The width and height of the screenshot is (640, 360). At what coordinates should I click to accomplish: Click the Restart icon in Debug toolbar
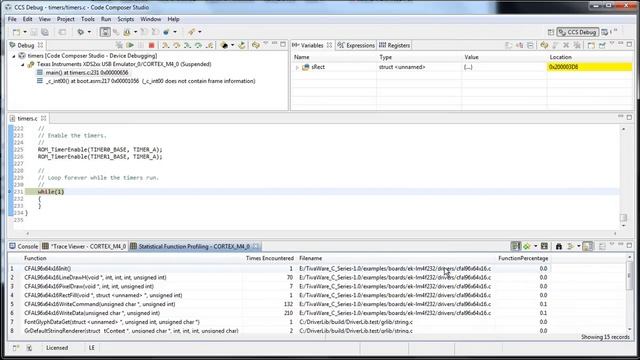point(242,45)
